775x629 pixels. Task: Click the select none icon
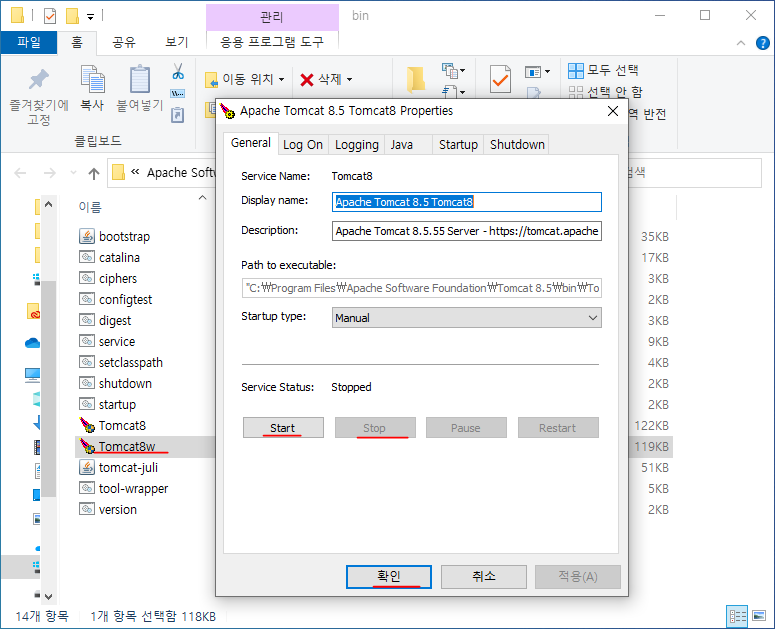pyautogui.click(x=576, y=92)
